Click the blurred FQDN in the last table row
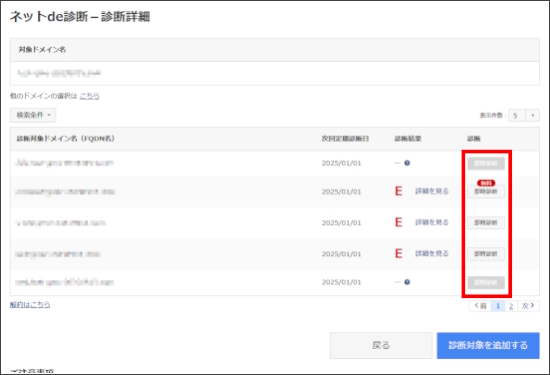Screen dimensions: 550x375 click(x=65, y=282)
